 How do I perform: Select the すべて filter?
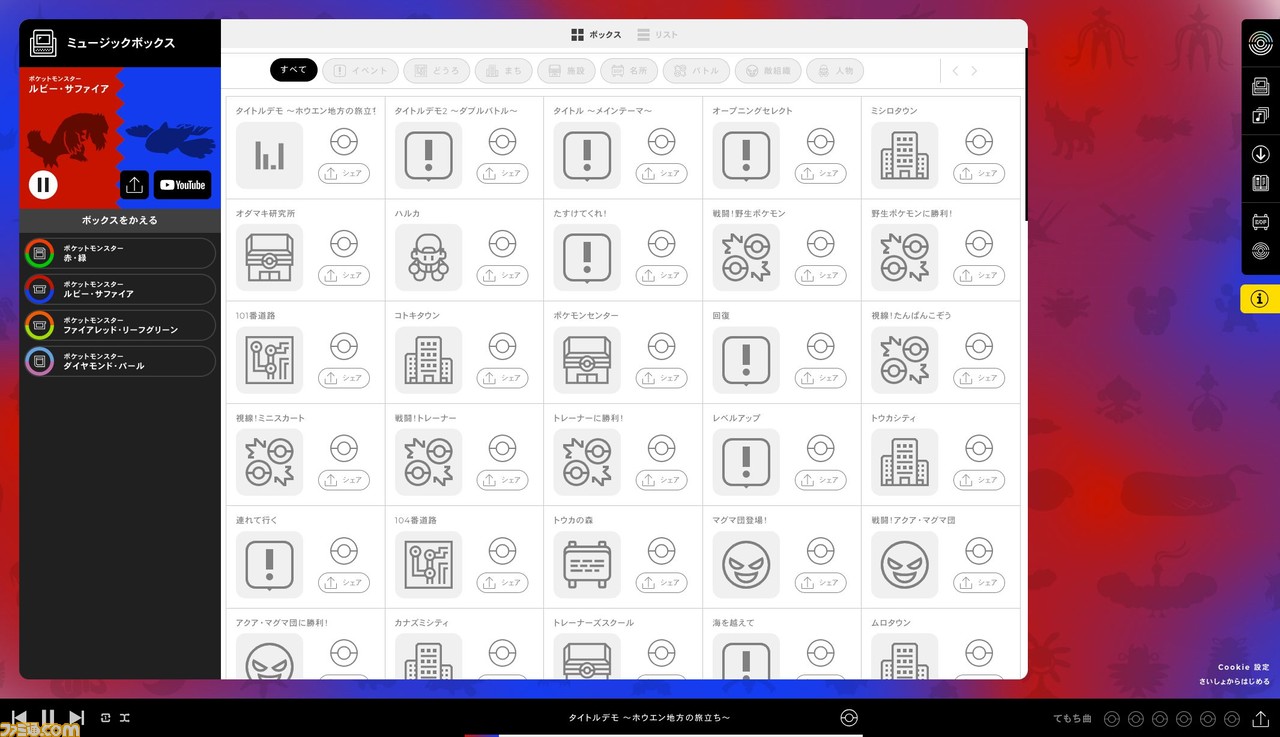[x=294, y=70]
